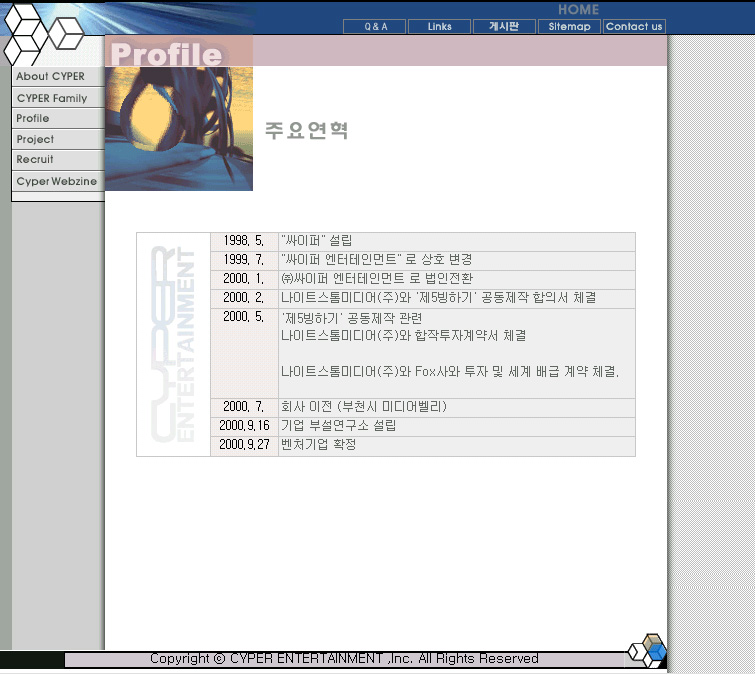Click 합작투자계약서 체결 line

pyautogui.click(x=404, y=336)
